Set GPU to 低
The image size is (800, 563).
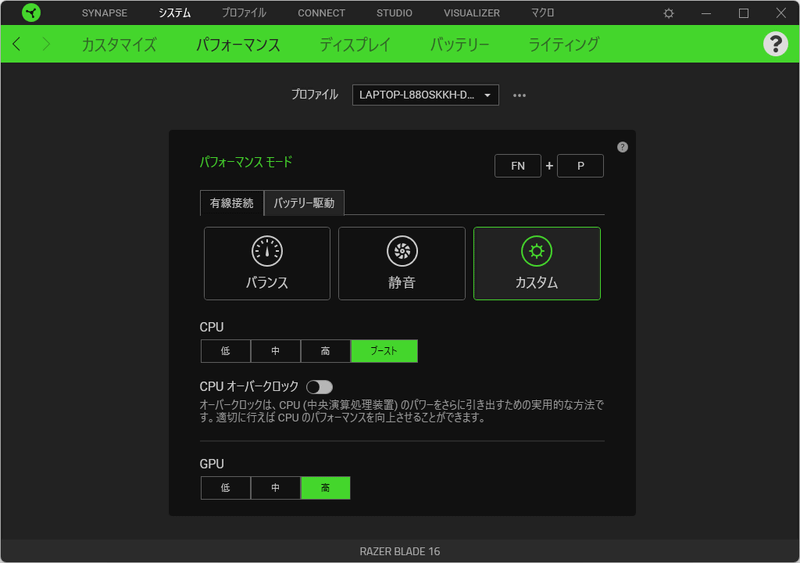tap(226, 488)
